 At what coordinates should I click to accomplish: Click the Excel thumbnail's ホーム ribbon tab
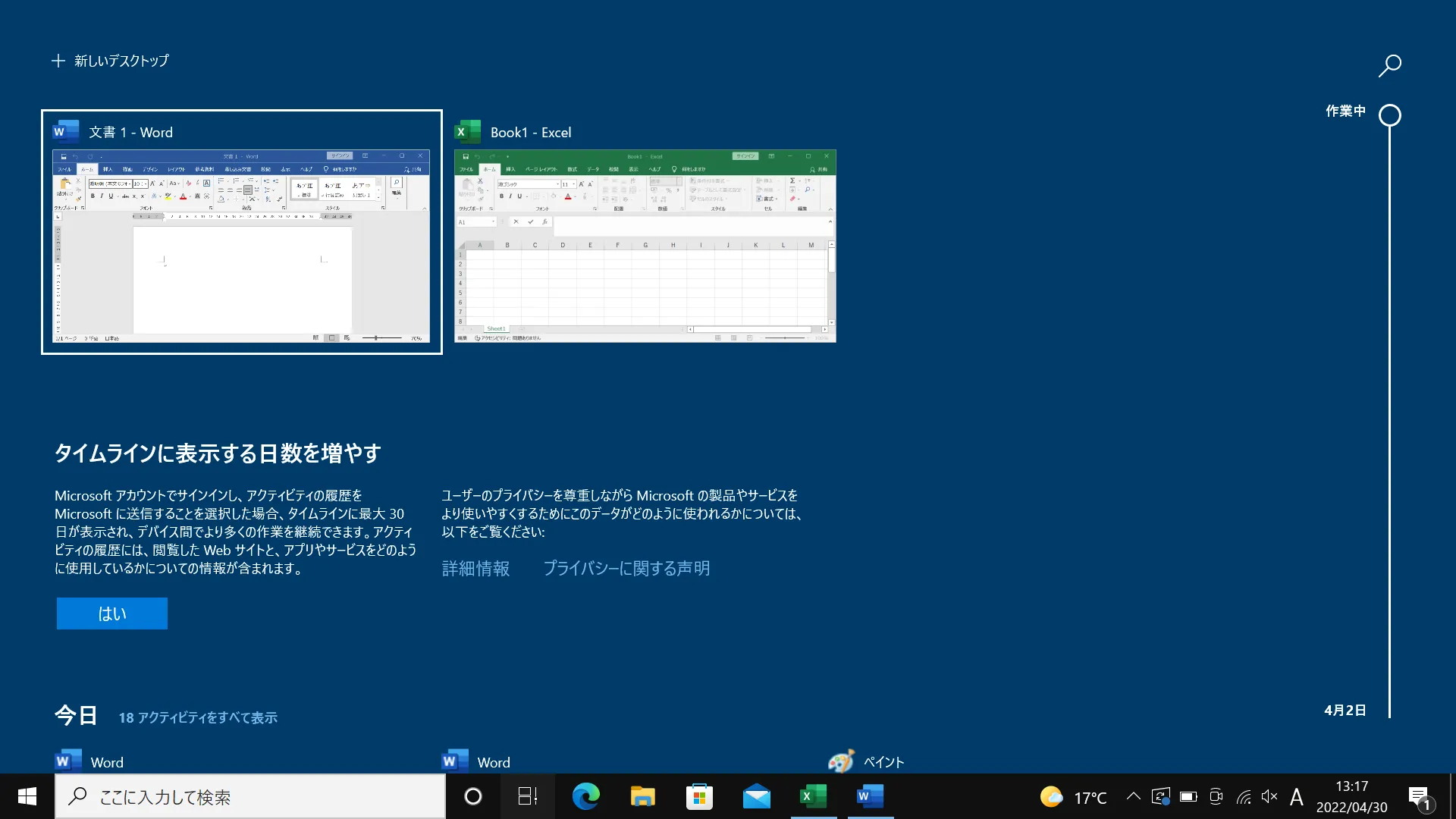(x=489, y=169)
